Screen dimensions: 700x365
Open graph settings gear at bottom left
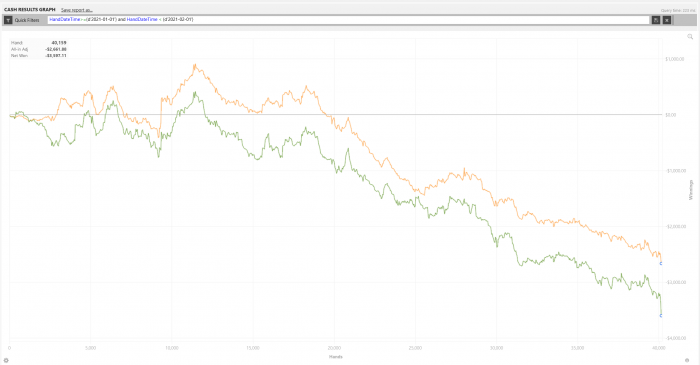6,360
